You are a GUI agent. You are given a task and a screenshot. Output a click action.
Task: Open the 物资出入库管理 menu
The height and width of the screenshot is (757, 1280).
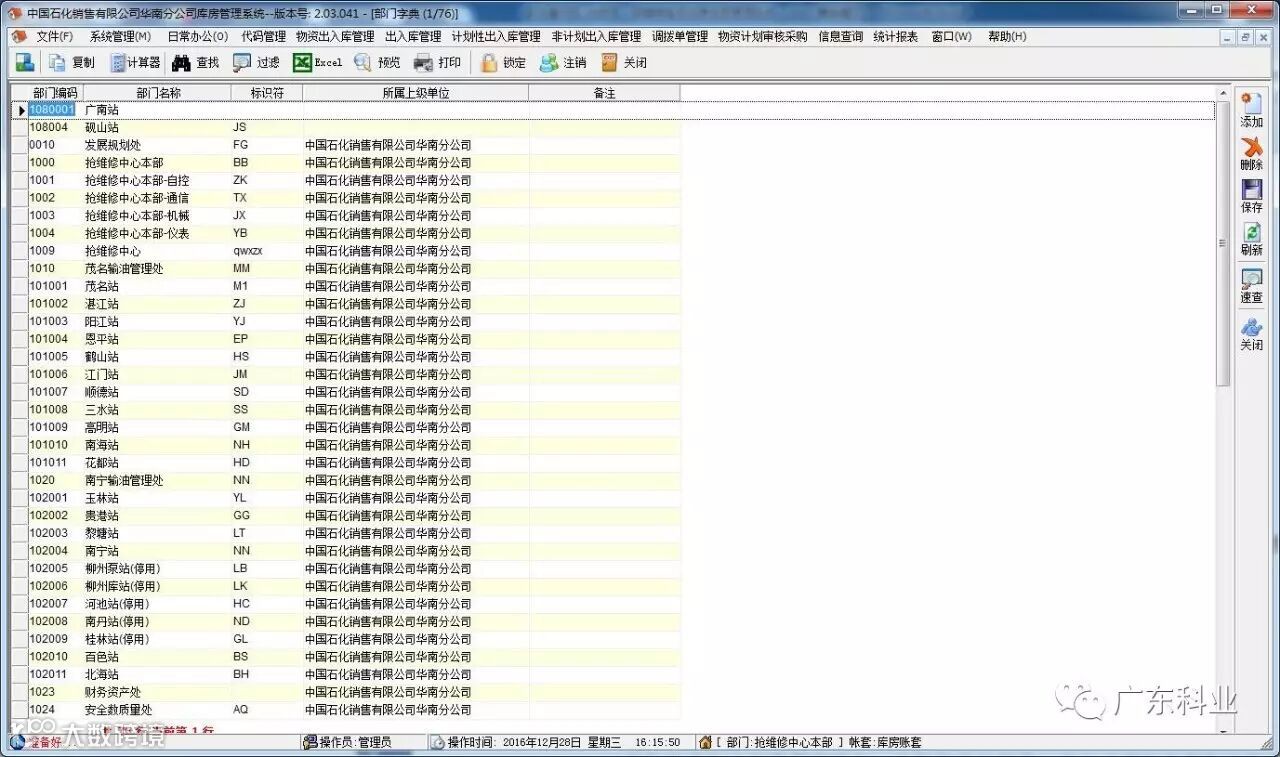[335, 36]
